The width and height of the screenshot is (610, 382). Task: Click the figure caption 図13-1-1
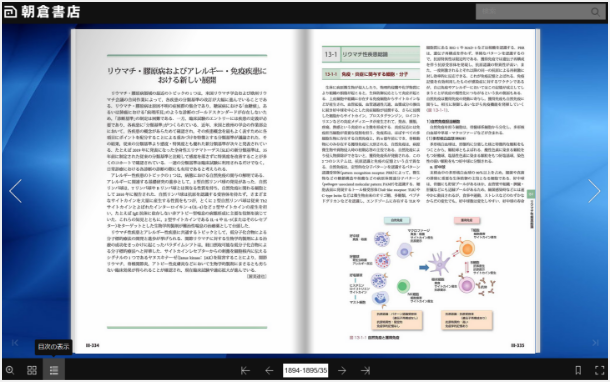pos(374,338)
